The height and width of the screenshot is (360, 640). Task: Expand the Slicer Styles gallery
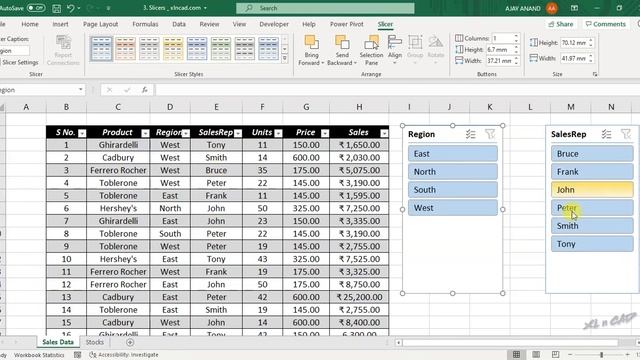pyautogui.click(x=284, y=58)
